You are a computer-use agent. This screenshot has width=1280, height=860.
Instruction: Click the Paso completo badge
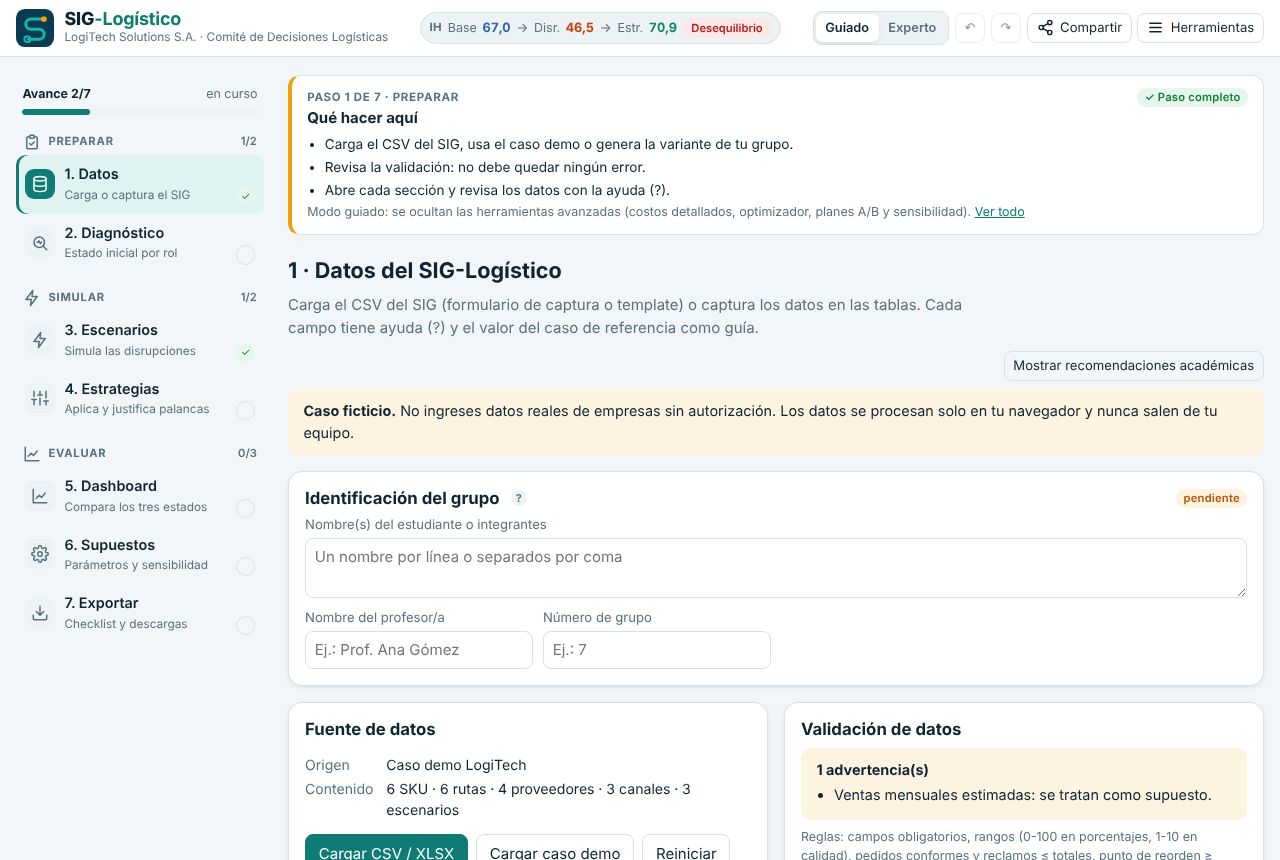[x=1192, y=97]
